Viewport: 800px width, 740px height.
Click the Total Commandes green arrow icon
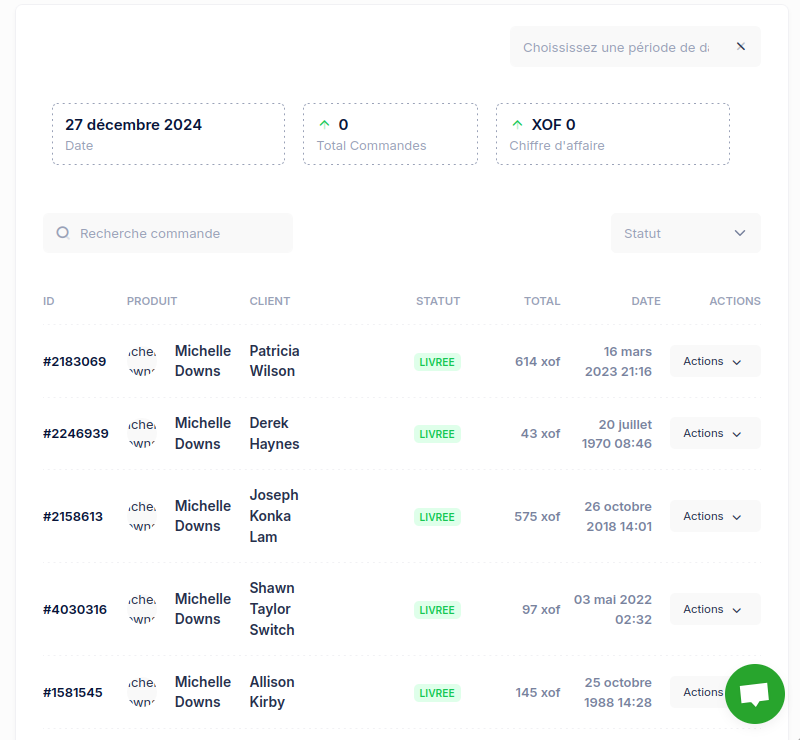tap(323, 125)
